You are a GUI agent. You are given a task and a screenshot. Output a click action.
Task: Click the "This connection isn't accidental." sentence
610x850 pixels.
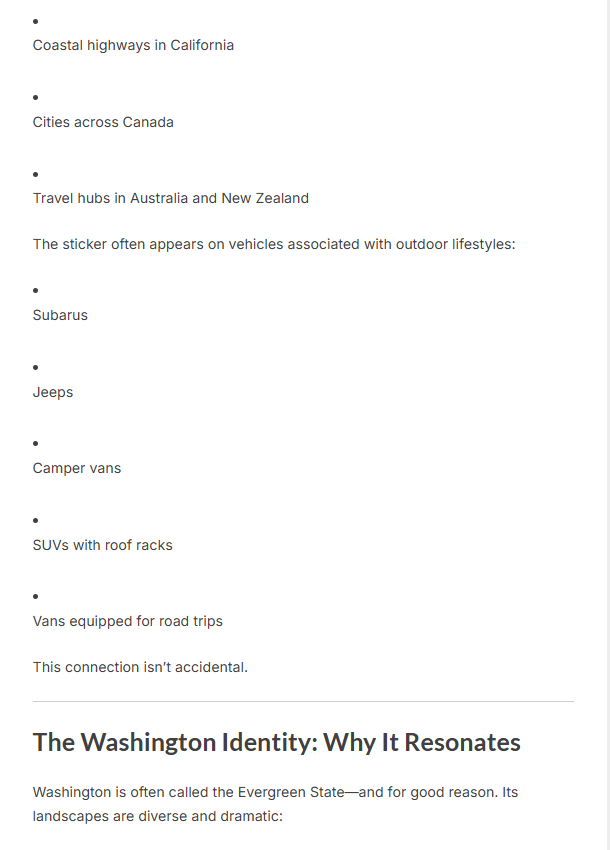[x=140, y=667]
